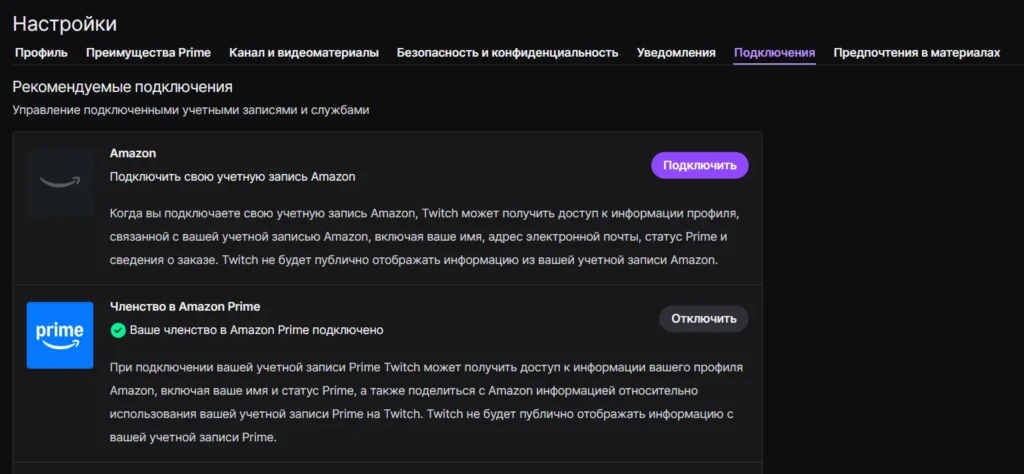Click the Рекомендуемые подключения heading
Viewport: 1024px width, 474px height.
pyautogui.click(x=123, y=87)
